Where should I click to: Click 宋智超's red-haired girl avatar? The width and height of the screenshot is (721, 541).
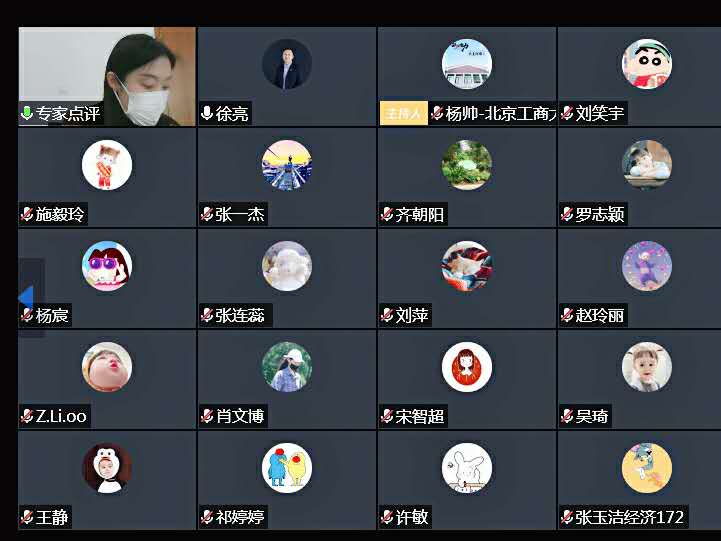point(467,367)
